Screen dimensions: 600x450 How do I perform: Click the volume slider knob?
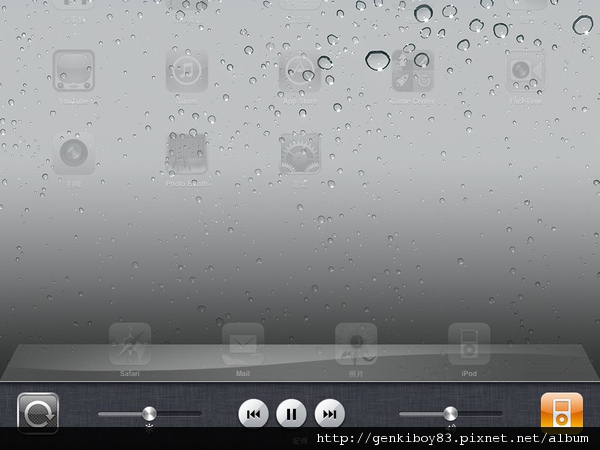click(x=450, y=413)
